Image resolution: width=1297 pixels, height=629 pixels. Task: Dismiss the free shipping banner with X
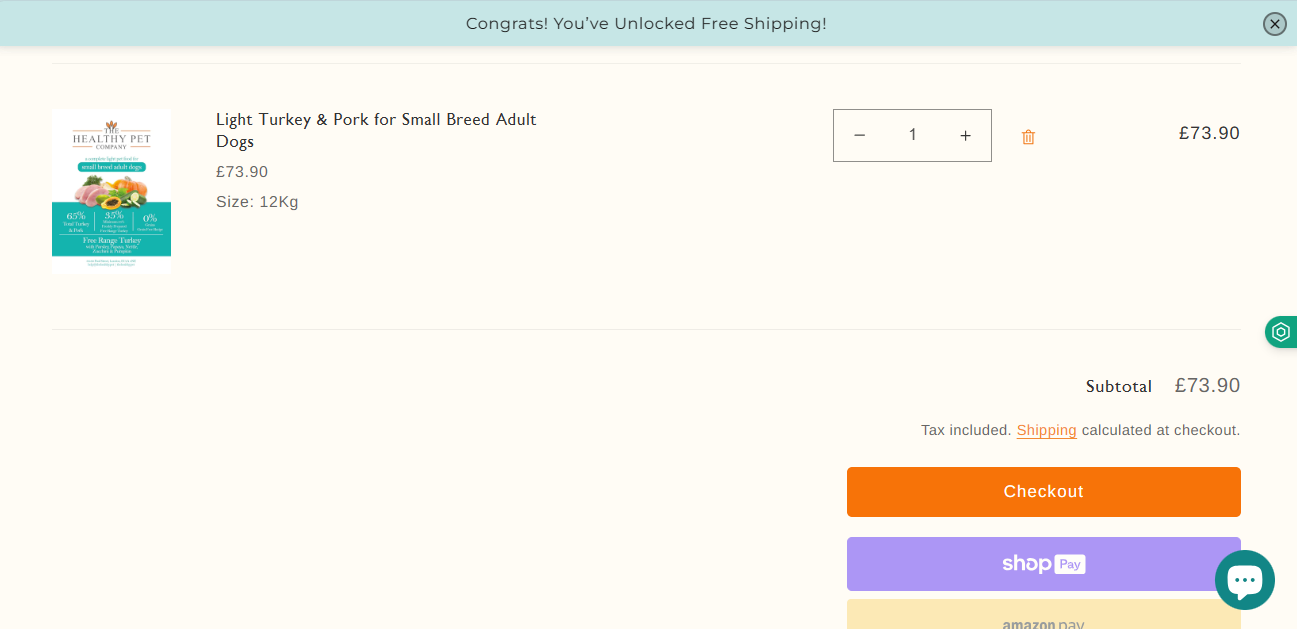(1273, 23)
